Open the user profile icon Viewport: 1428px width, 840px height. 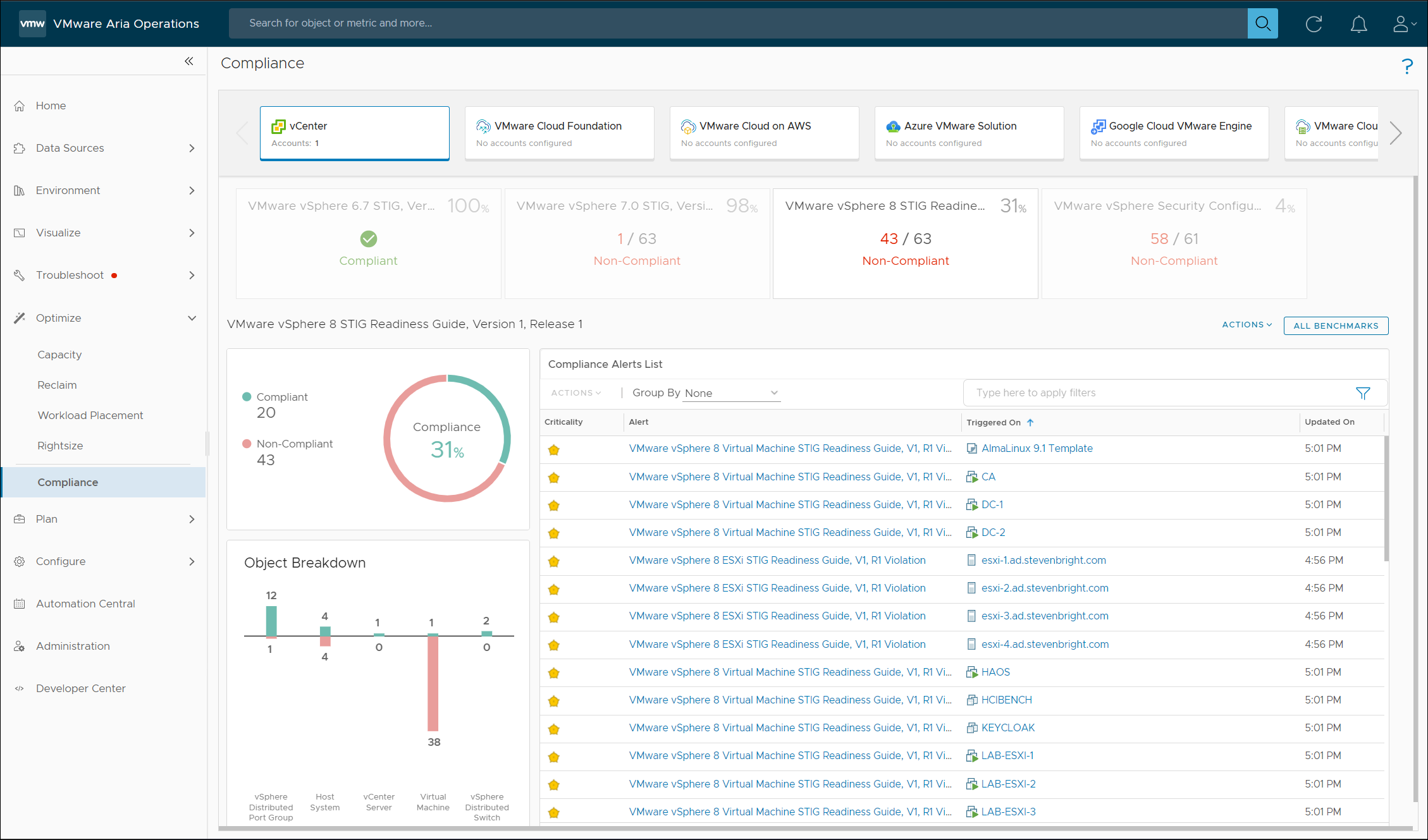click(1401, 23)
